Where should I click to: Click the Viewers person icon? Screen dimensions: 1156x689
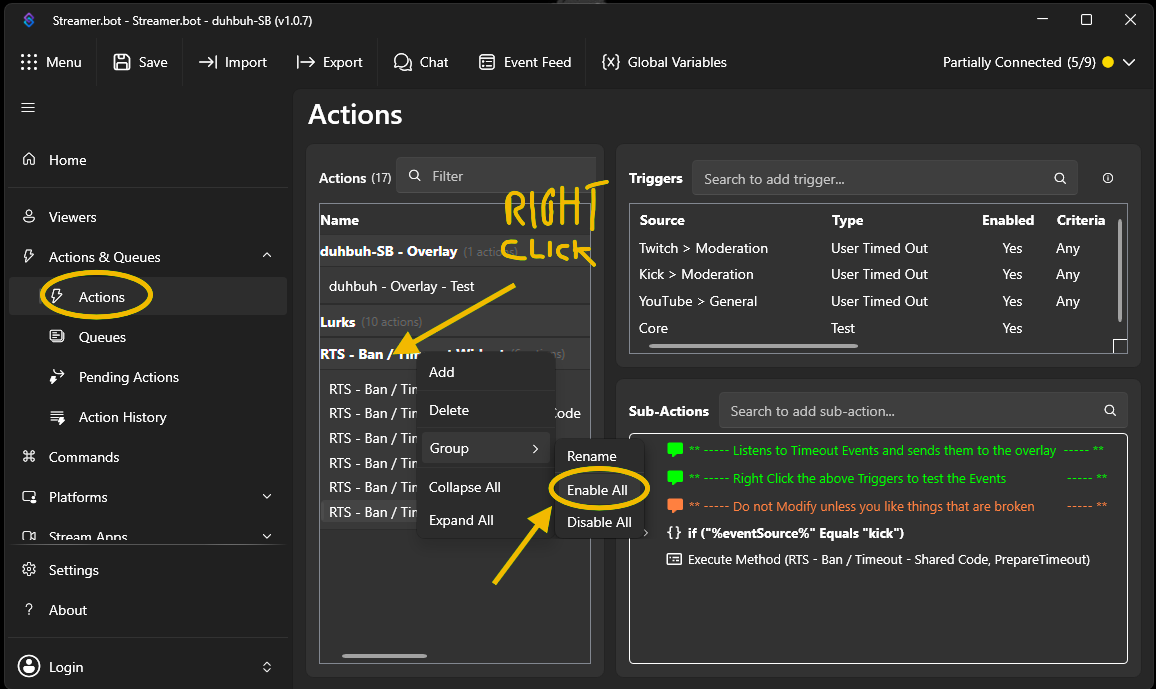pos(29,216)
